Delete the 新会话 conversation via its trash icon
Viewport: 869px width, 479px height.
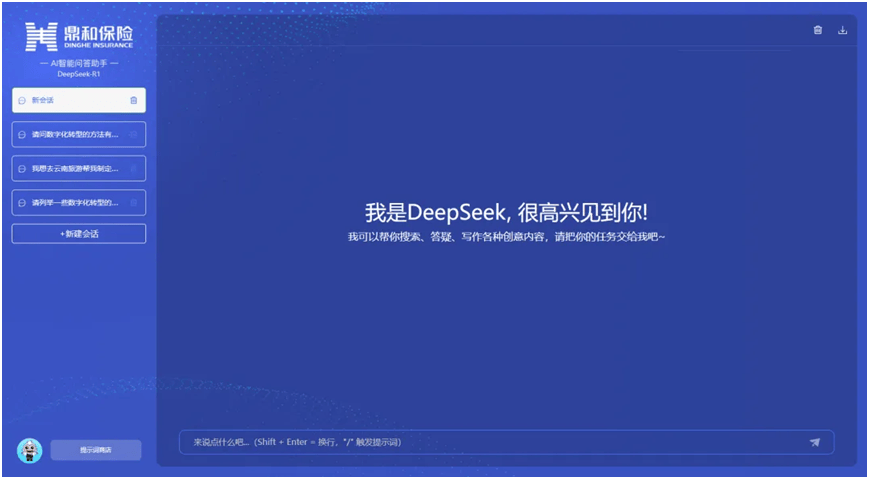click(134, 100)
